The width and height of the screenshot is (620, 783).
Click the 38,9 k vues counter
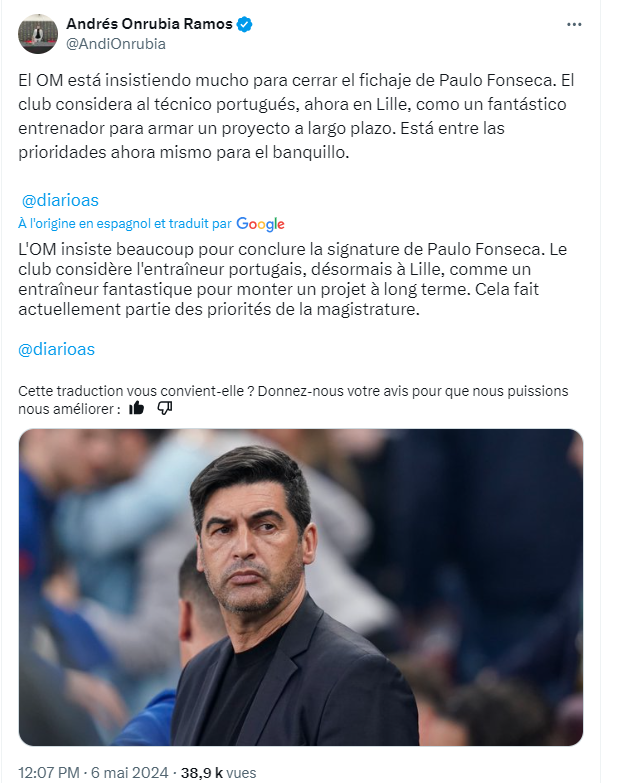218,773
